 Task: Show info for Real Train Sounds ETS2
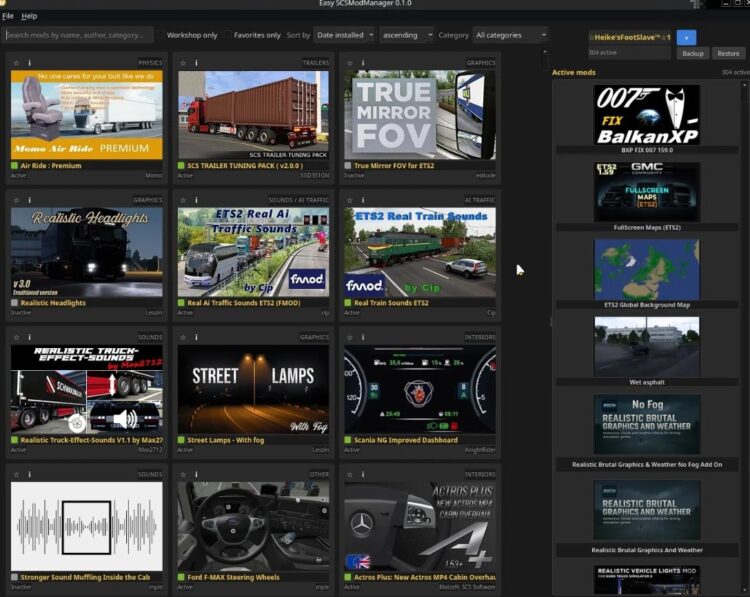pyautogui.click(x=363, y=200)
